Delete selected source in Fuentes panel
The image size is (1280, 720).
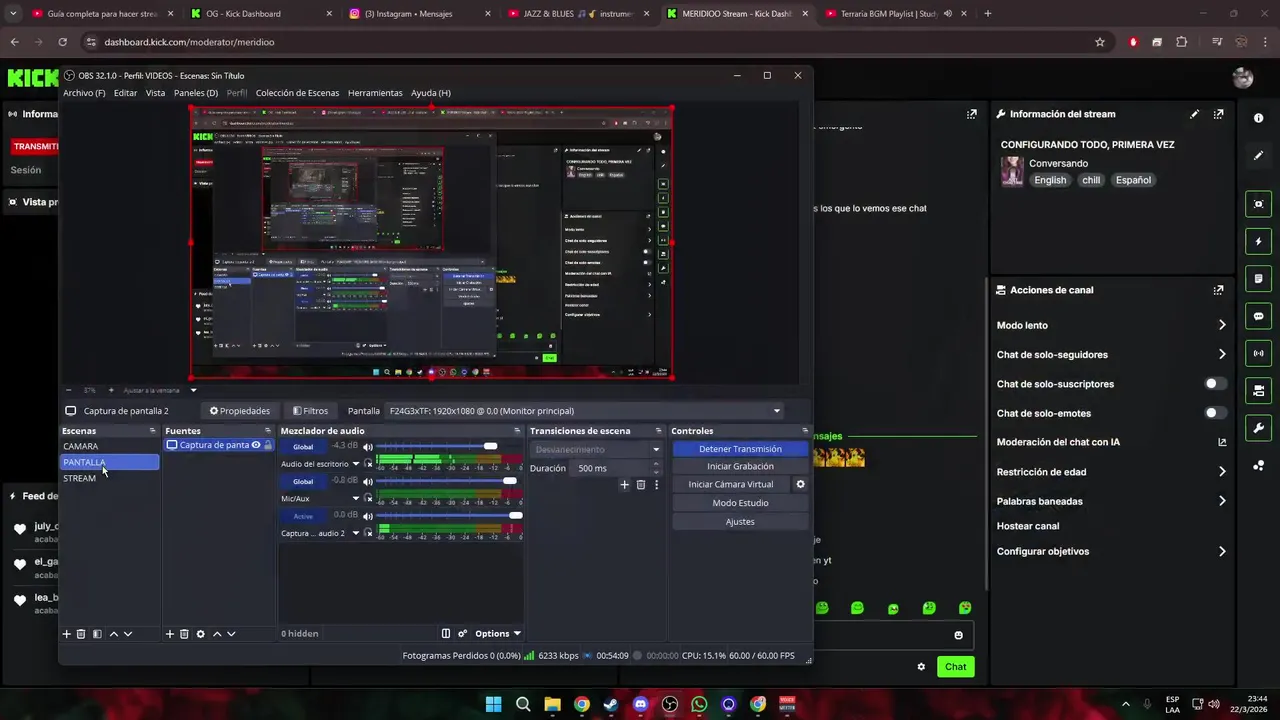click(x=184, y=634)
